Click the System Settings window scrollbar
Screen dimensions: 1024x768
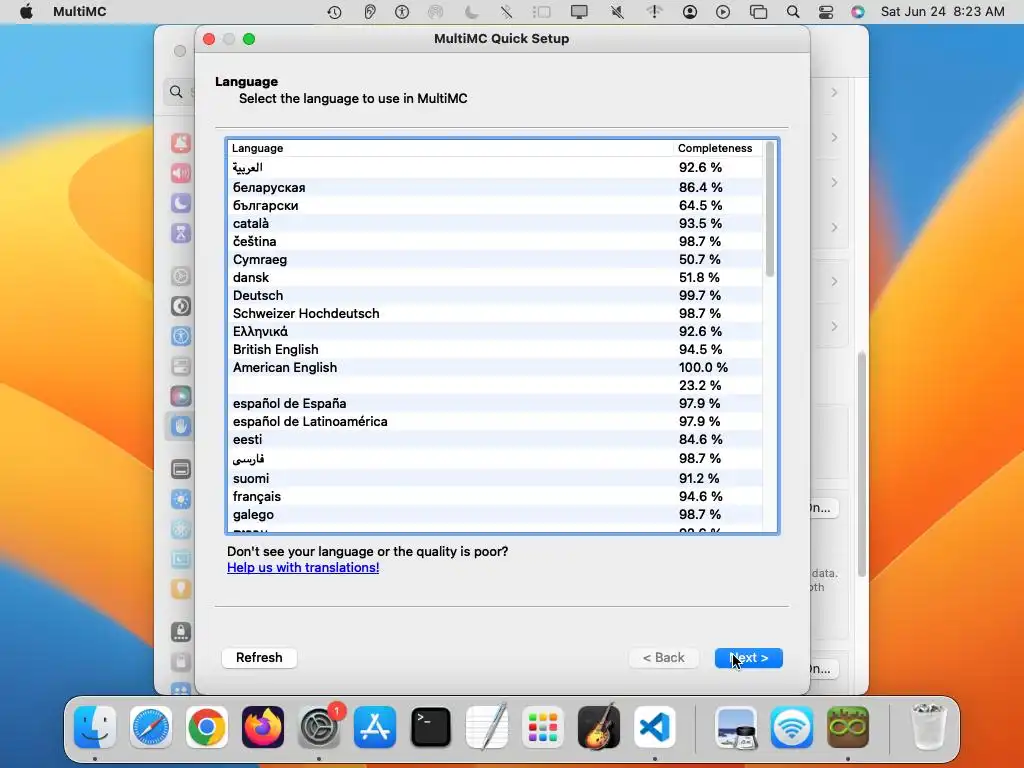(862, 464)
